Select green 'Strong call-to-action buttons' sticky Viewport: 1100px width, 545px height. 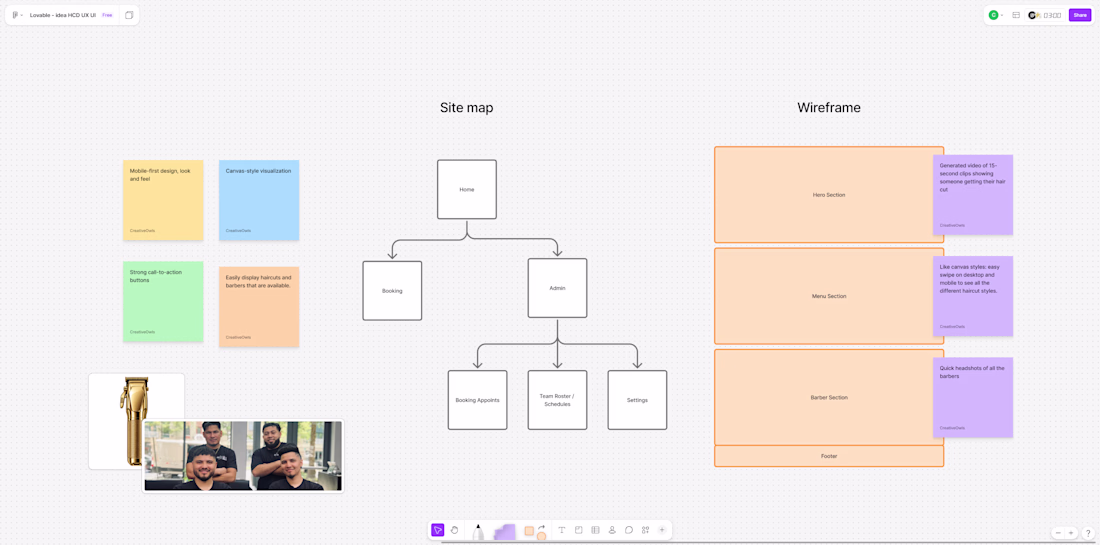click(x=163, y=302)
